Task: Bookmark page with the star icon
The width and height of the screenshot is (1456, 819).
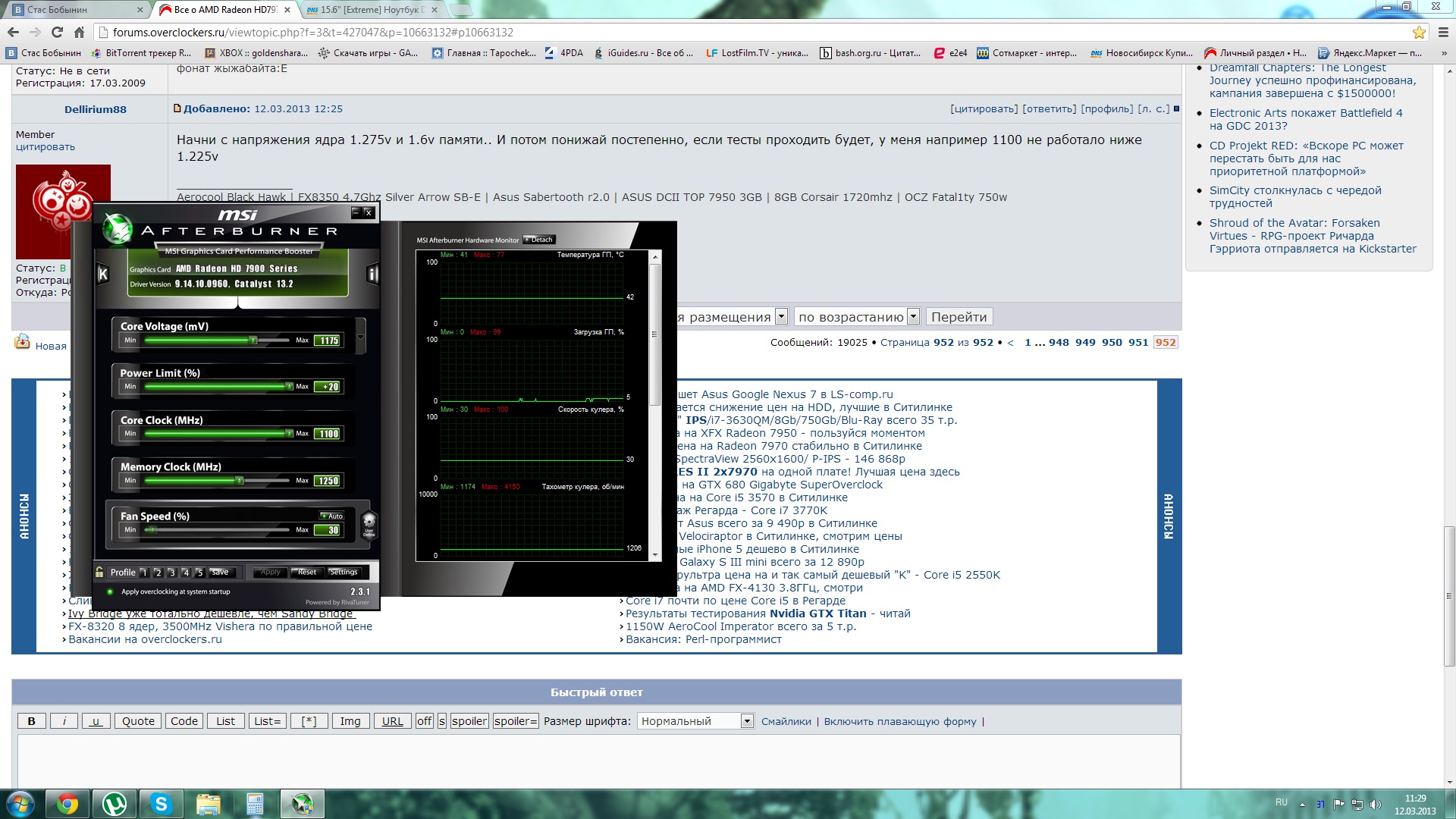Action: [x=1419, y=33]
